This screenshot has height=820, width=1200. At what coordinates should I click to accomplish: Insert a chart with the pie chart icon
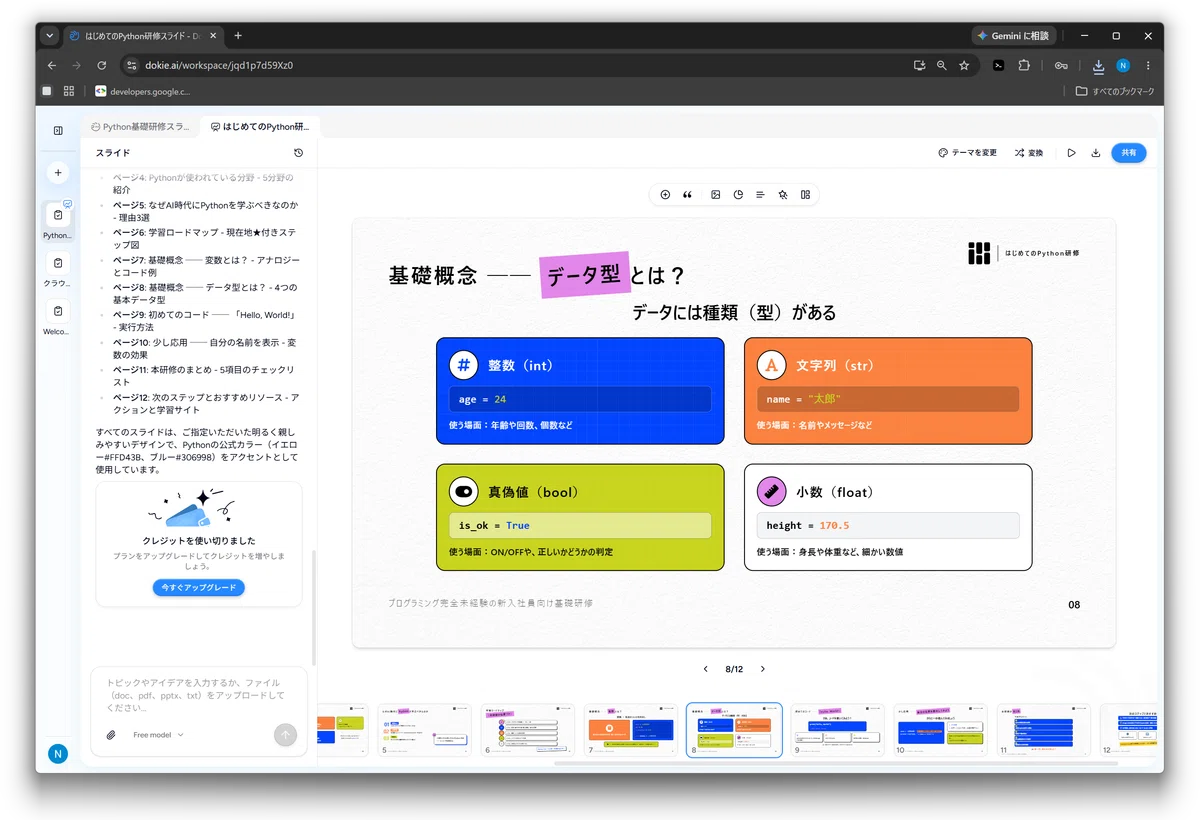click(738, 195)
